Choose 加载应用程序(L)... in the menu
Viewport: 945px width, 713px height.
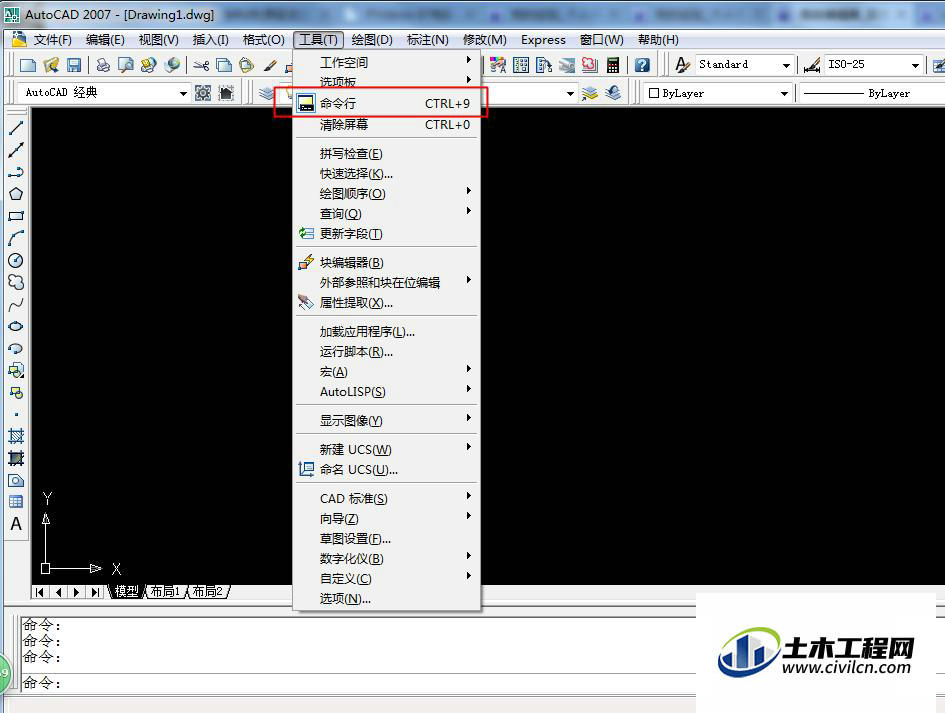pyautogui.click(x=386, y=331)
